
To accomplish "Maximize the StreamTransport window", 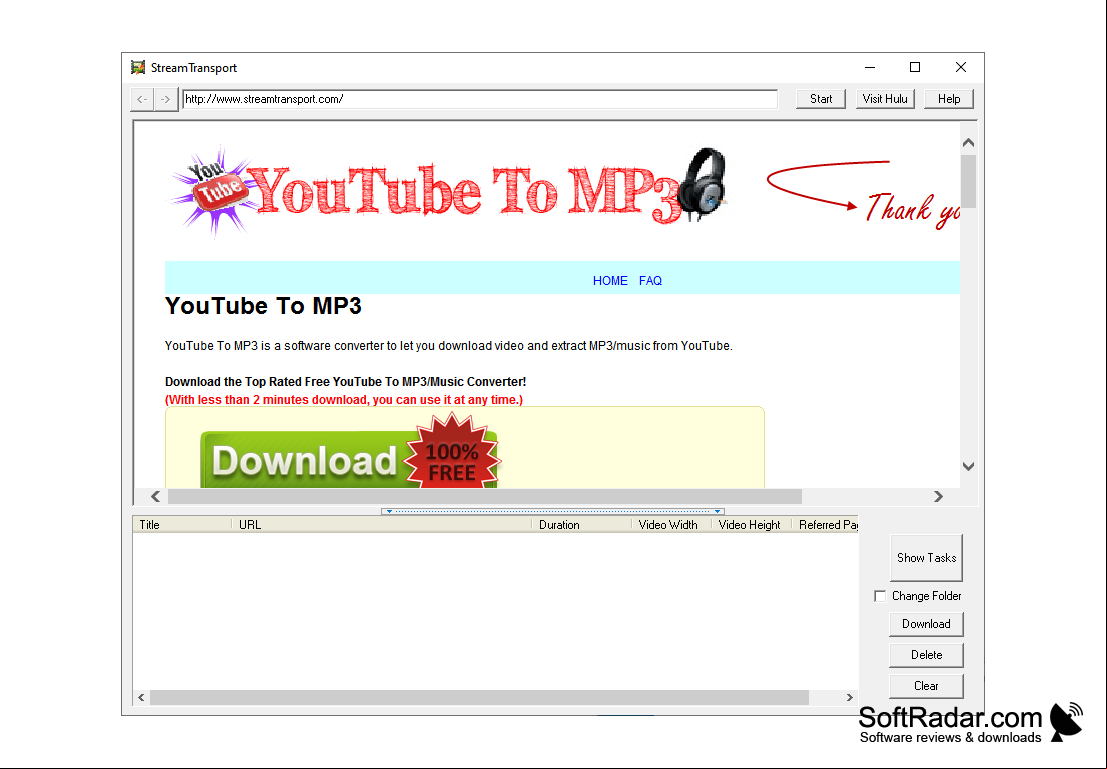I will [x=915, y=67].
